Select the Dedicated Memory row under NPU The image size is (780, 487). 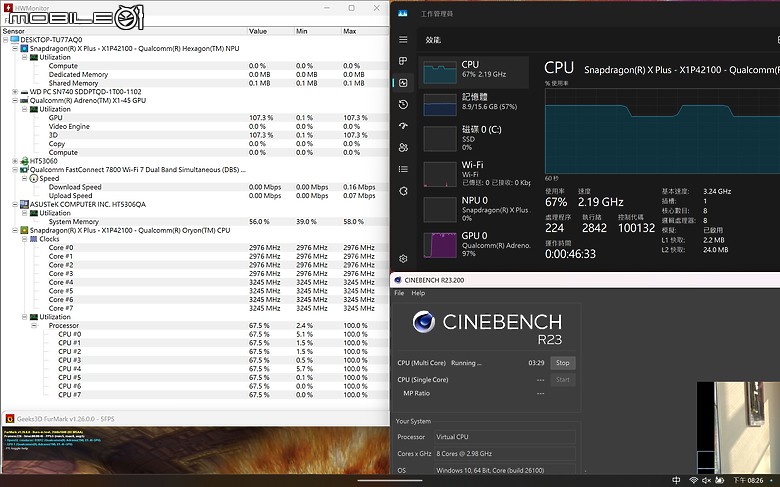(x=195, y=74)
